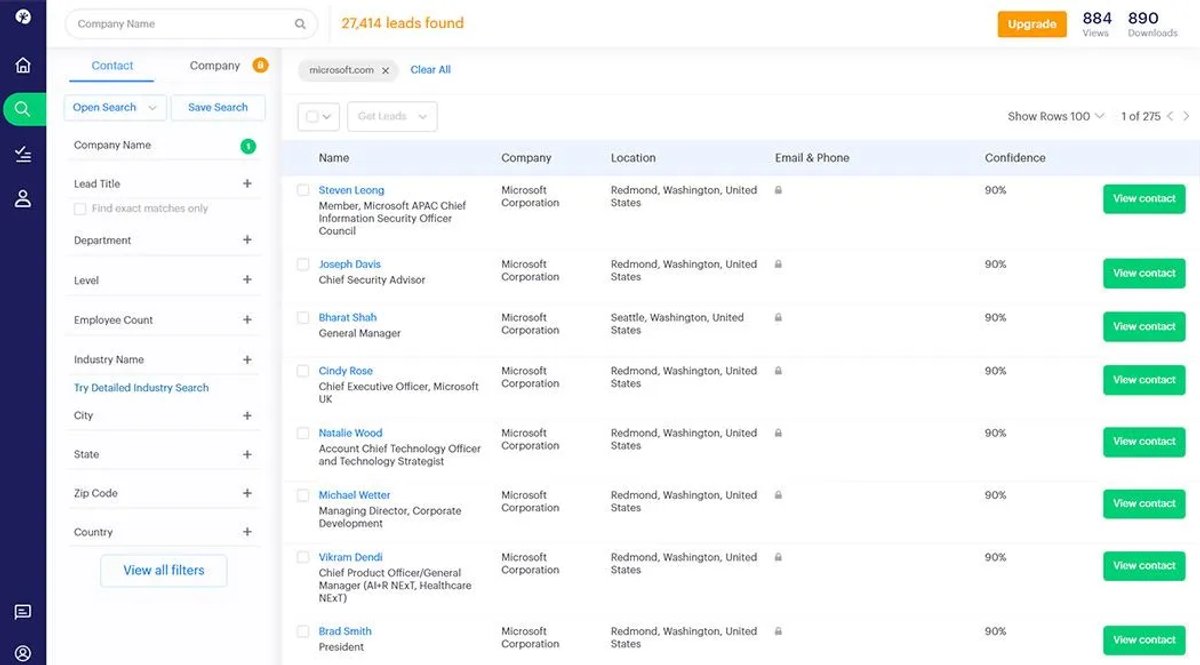Open Joseph Davis profile link
Screen dimensions: 1200x665
[x=350, y=264]
